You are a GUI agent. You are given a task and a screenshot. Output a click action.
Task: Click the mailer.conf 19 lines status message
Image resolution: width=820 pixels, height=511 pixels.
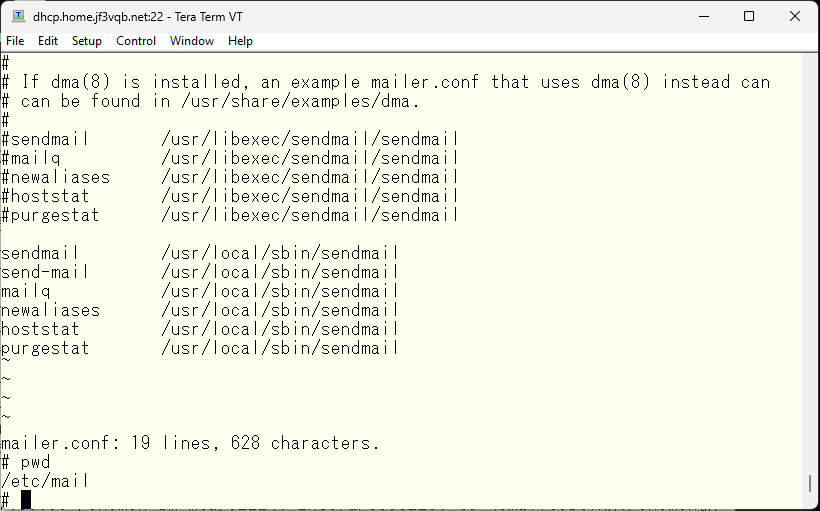190,444
